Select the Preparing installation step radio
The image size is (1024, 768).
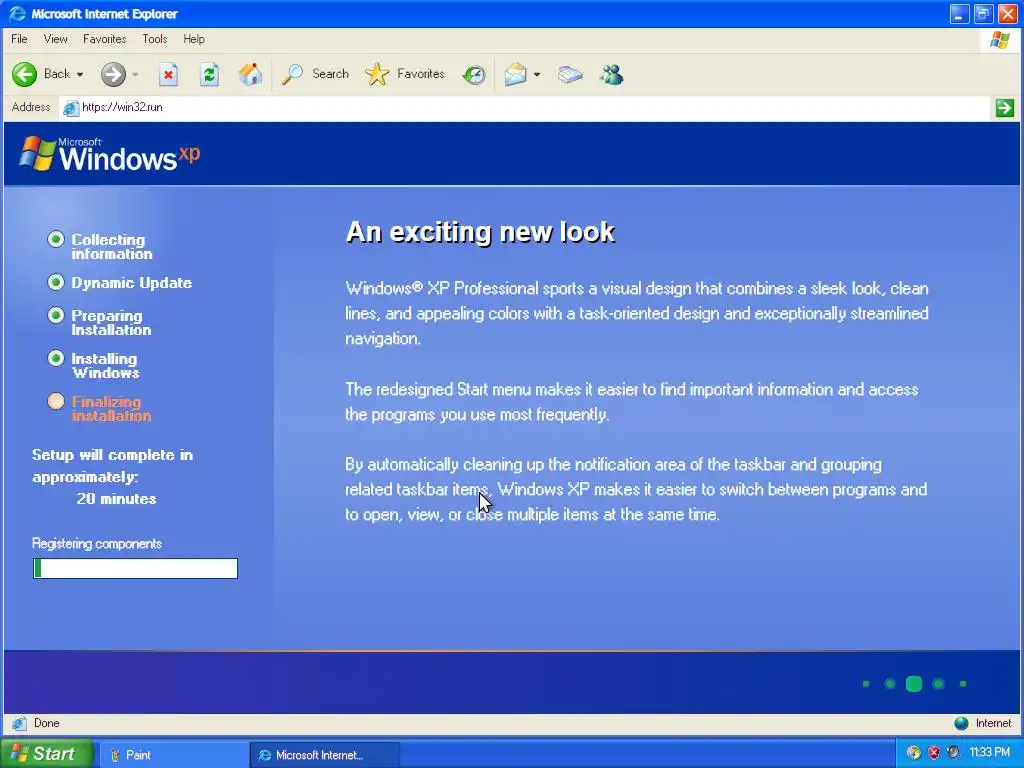(x=56, y=315)
